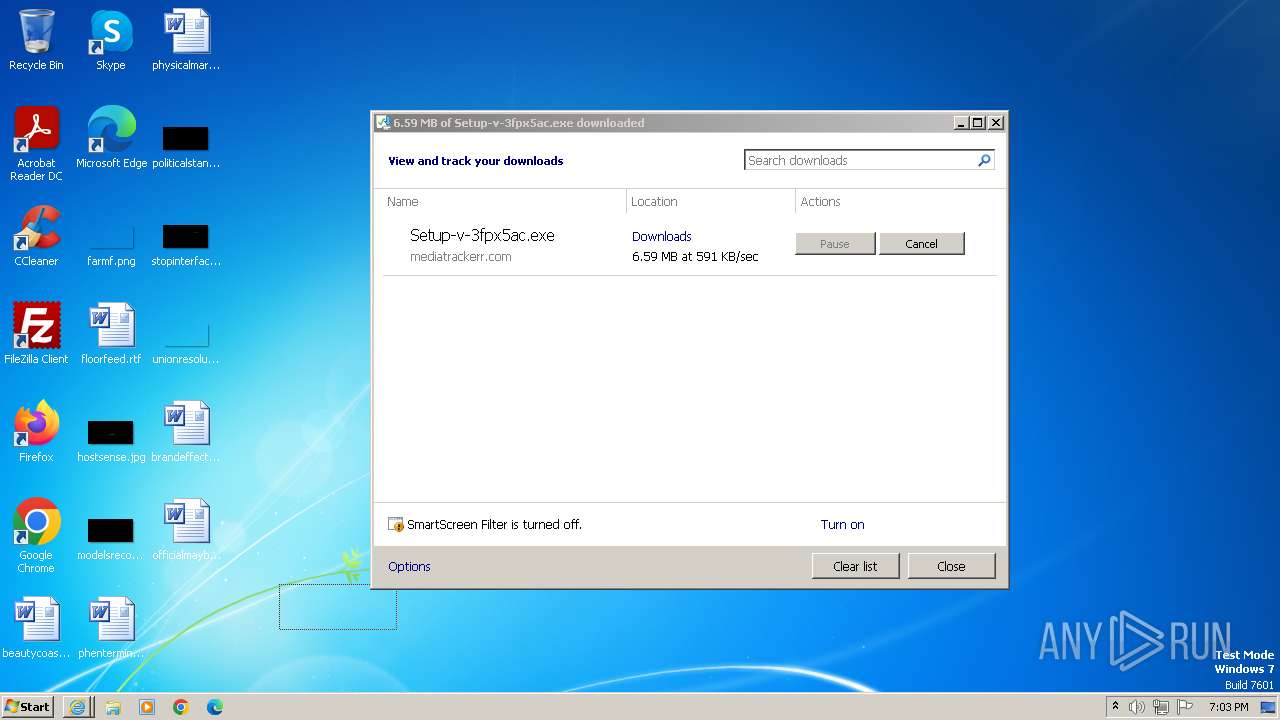Click the network icon in system tray
The width and height of the screenshot is (1280, 720).
click(x=1161, y=707)
